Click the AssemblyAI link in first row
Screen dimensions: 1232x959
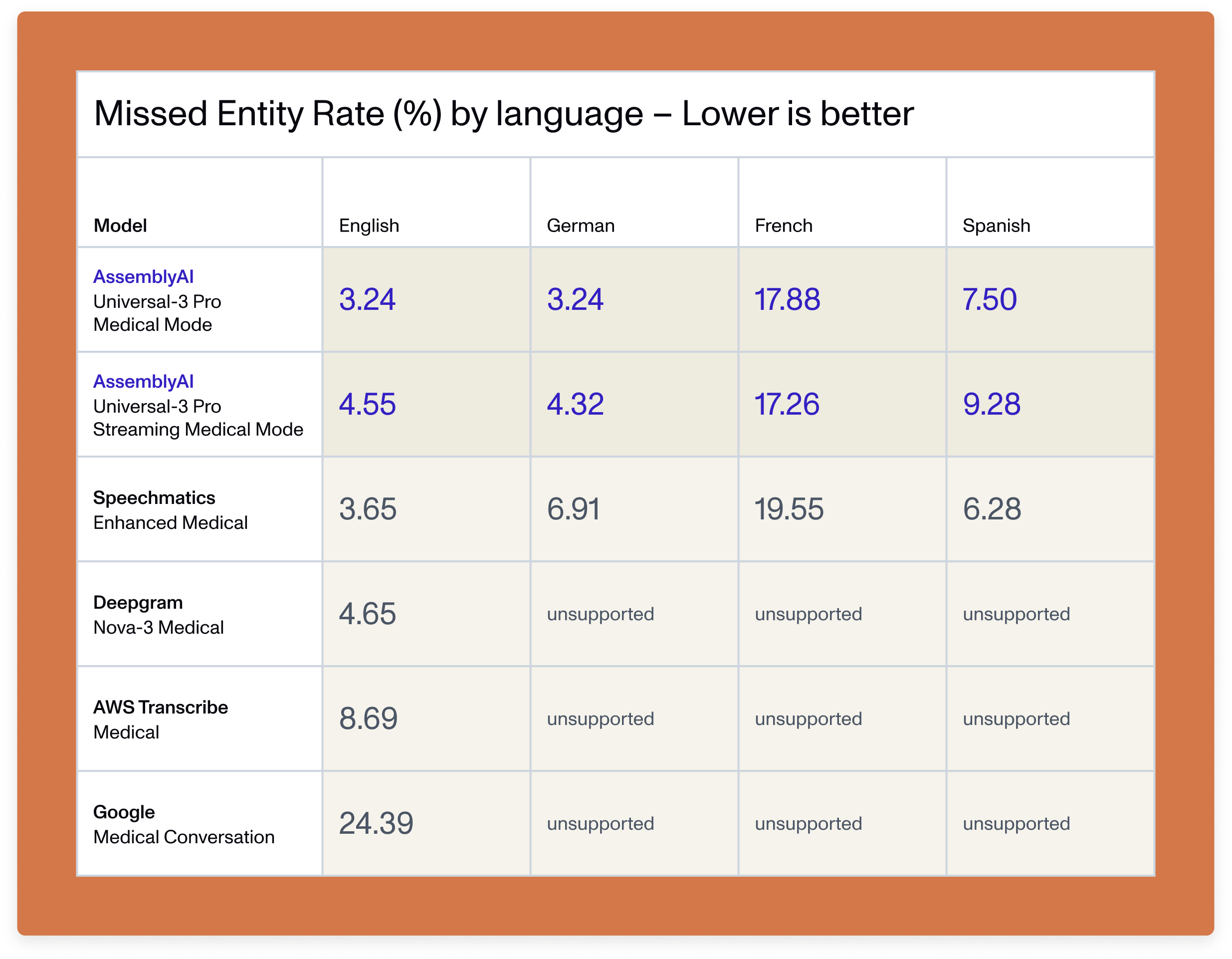(143, 276)
